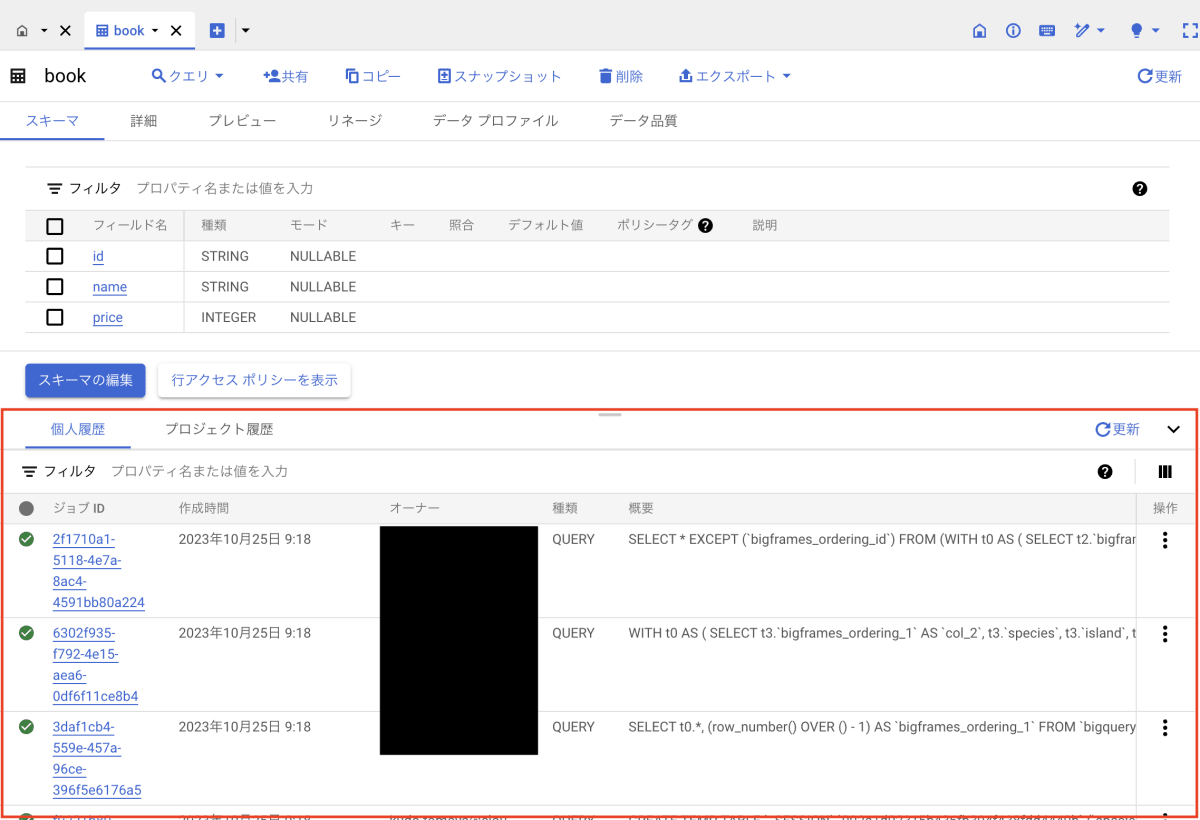
Task: Check the price field checkbox
Action: (x=55, y=317)
